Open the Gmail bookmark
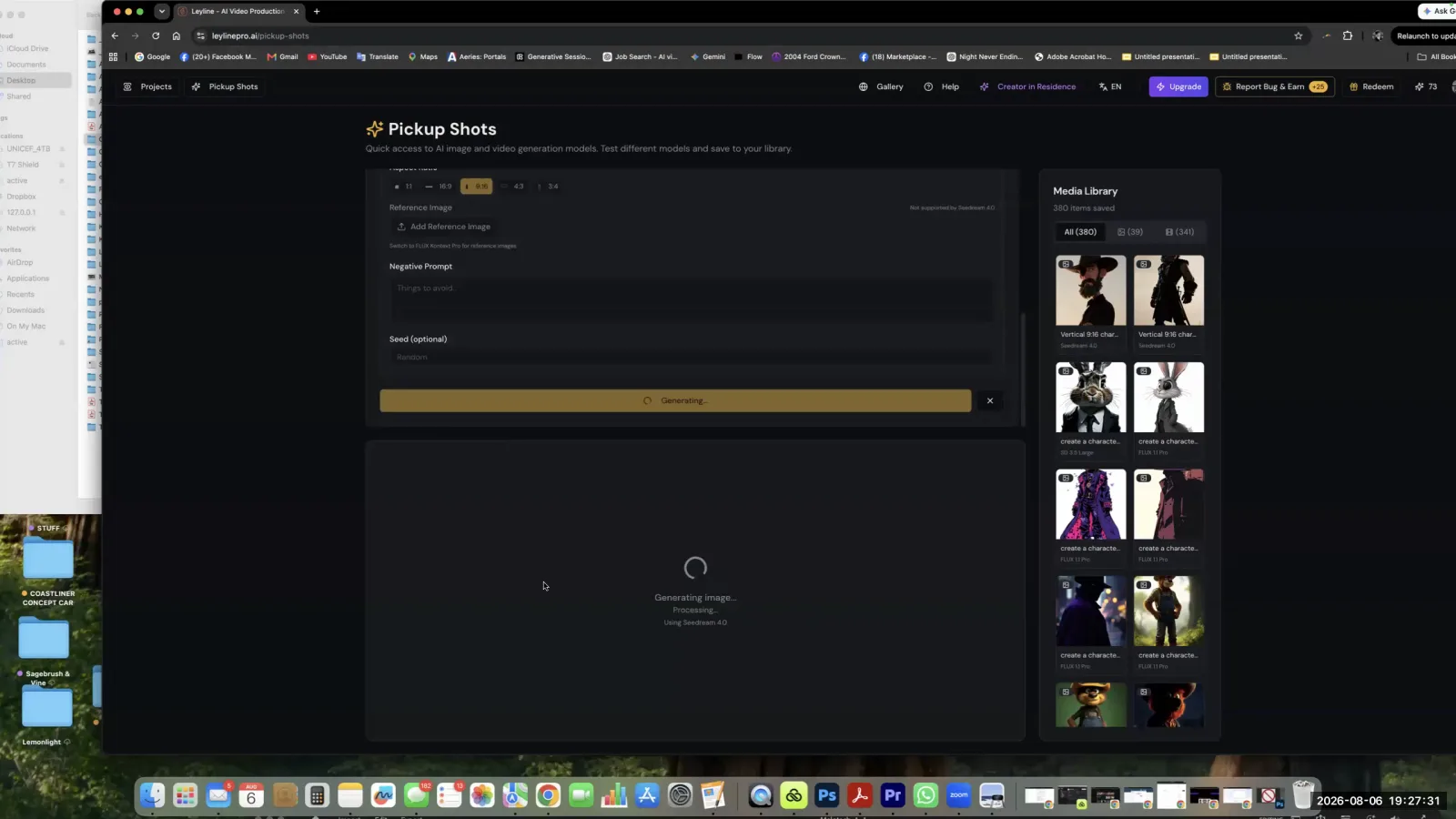1456x819 pixels. point(282,56)
